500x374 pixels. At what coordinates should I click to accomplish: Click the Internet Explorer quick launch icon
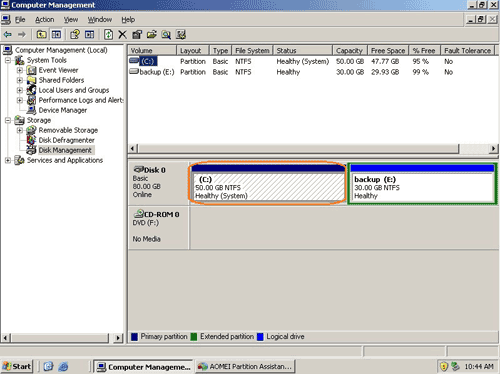(x=63, y=367)
